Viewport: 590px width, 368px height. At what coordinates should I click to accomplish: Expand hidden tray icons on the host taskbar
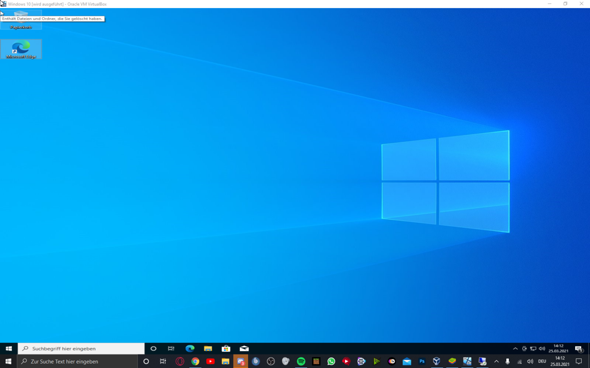[496, 361]
